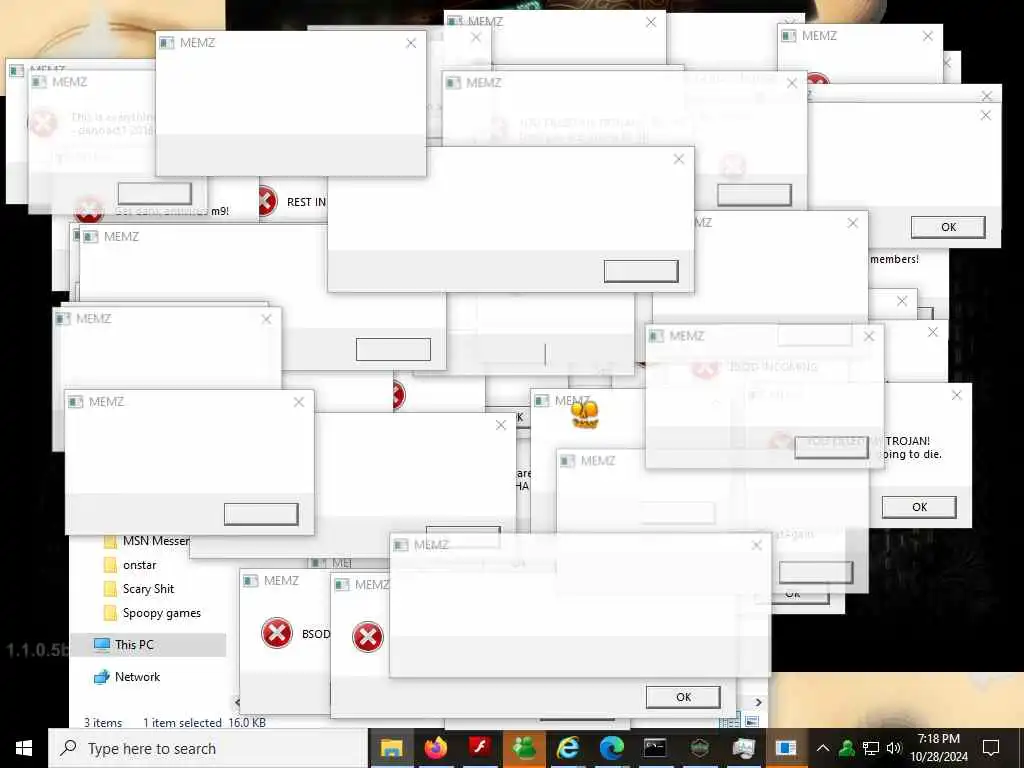This screenshot has height=768, width=1024.
Task: Show hidden tray icons chevron
Action: pyautogui.click(x=823, y=748)
